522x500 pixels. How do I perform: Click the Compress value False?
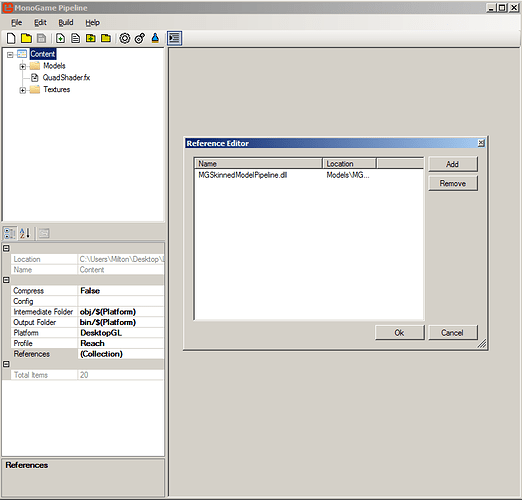(x=121, y=291)
